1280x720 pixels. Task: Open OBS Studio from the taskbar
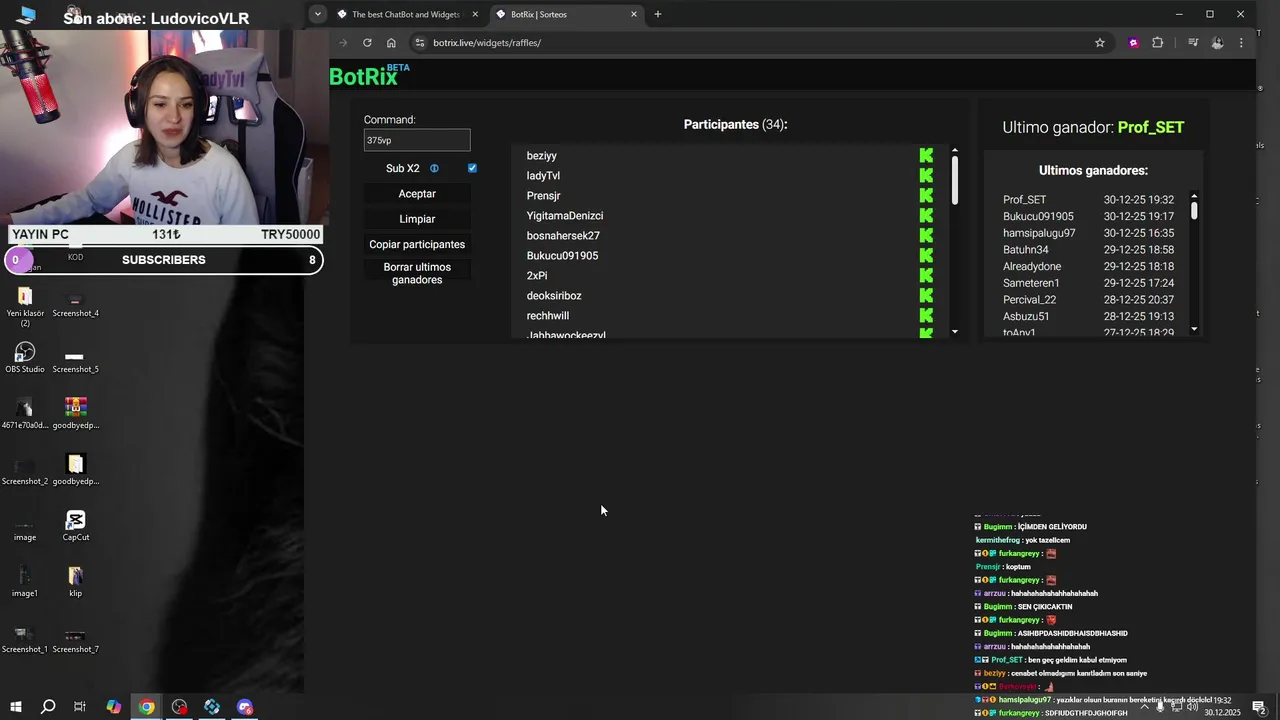coord(179,707)
